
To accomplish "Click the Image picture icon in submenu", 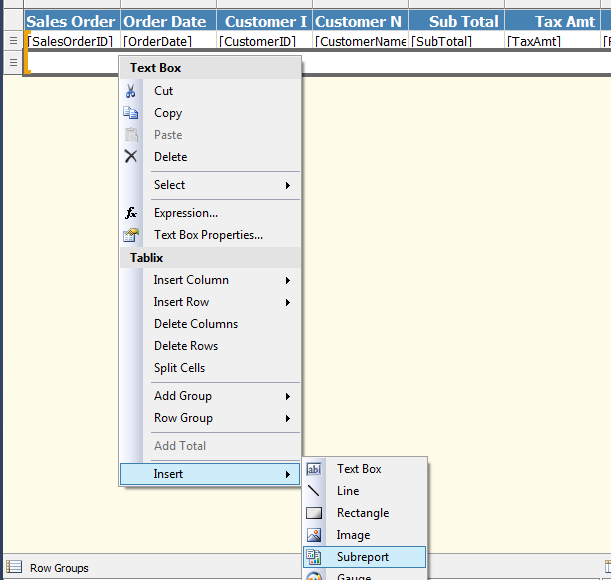I will 314,535.
